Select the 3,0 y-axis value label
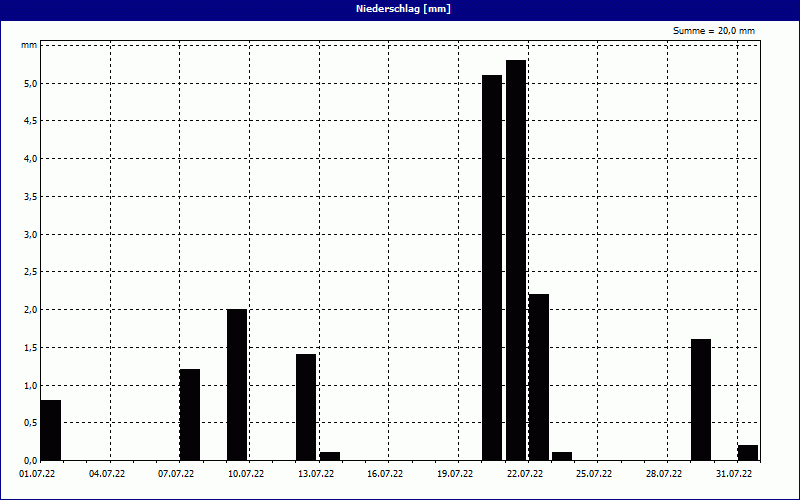Image resolution: width=800 pixels, height=500 pixels. click(x=30, y=234)
